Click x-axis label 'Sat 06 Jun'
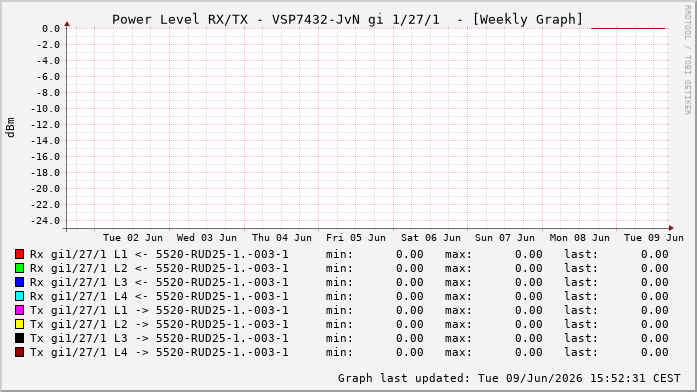This screenshot has width=697, height=392. click(x=431, y=238)
